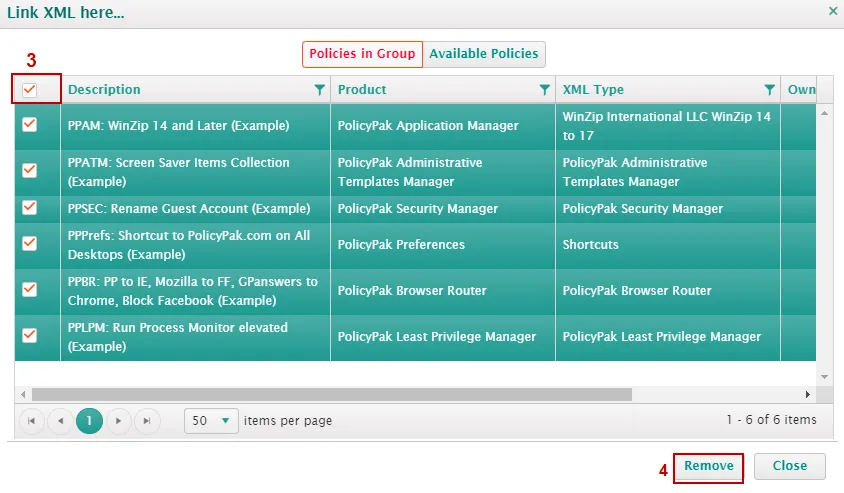Go to the next page arrow
844x493 pixels.
coord(119,421)
